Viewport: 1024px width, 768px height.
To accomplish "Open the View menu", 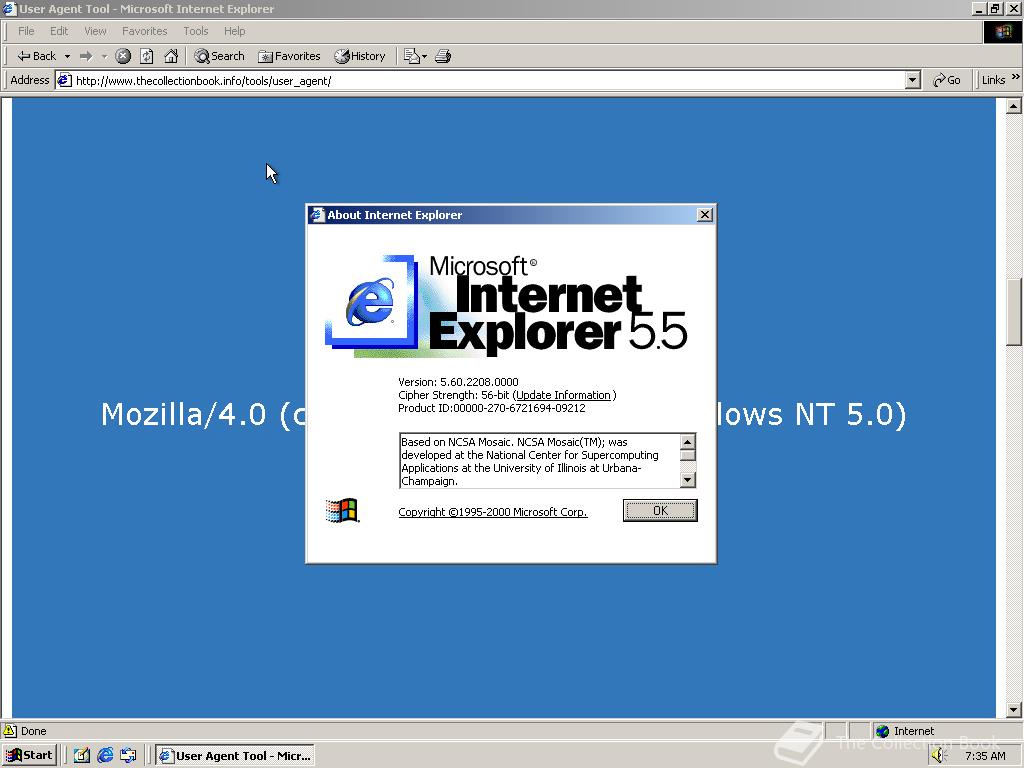I will coord(95,31).
